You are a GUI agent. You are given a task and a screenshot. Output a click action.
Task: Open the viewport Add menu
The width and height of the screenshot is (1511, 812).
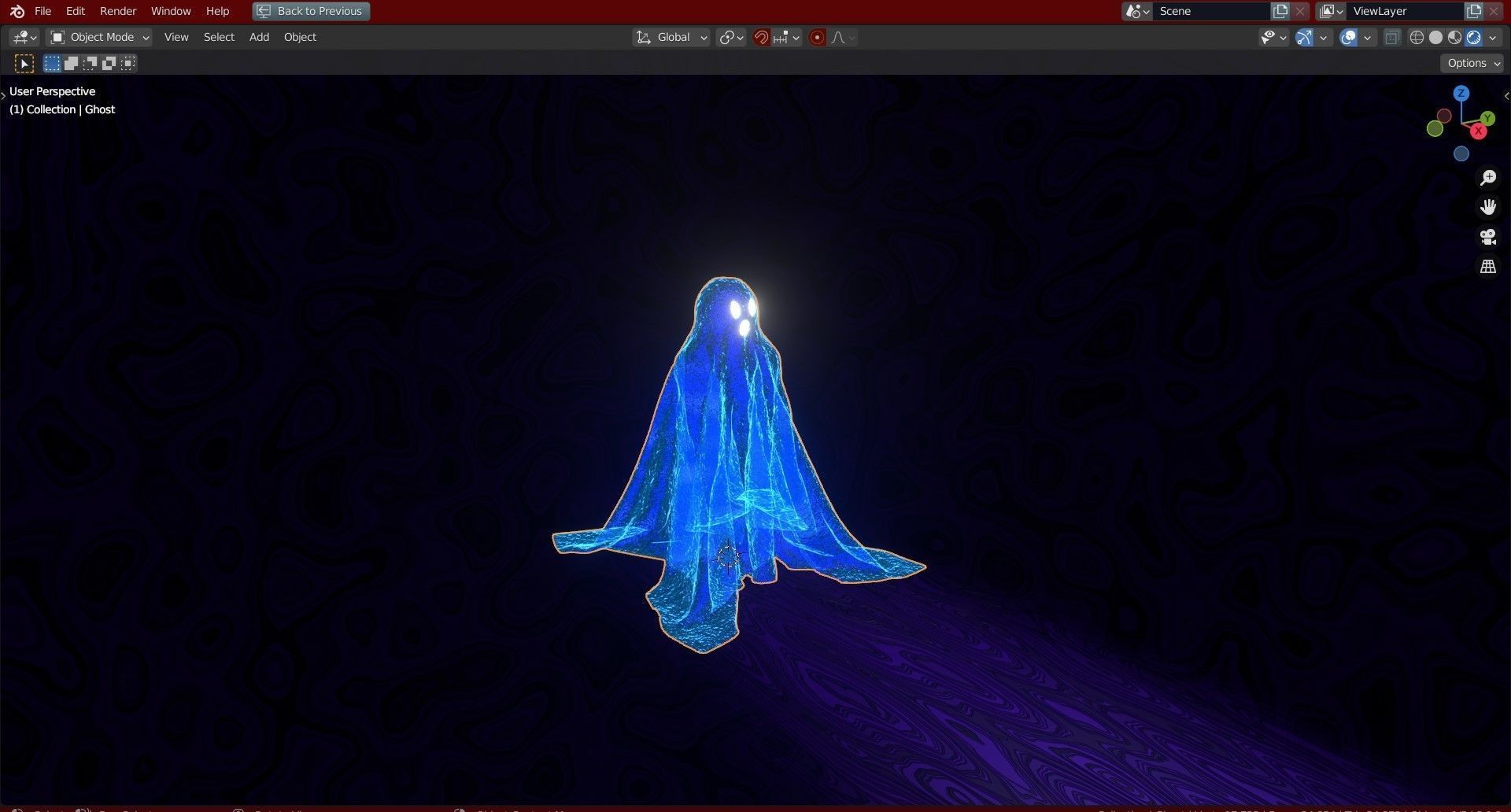pos(259,37)
